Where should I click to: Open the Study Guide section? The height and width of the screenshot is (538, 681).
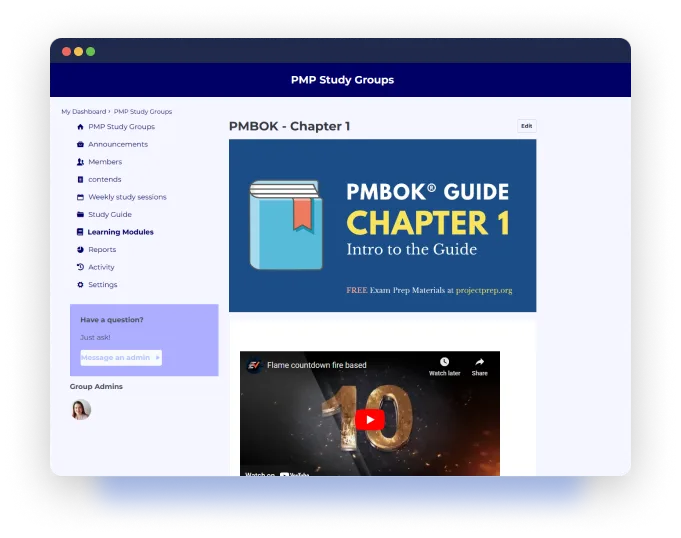(x=110, y=215)
